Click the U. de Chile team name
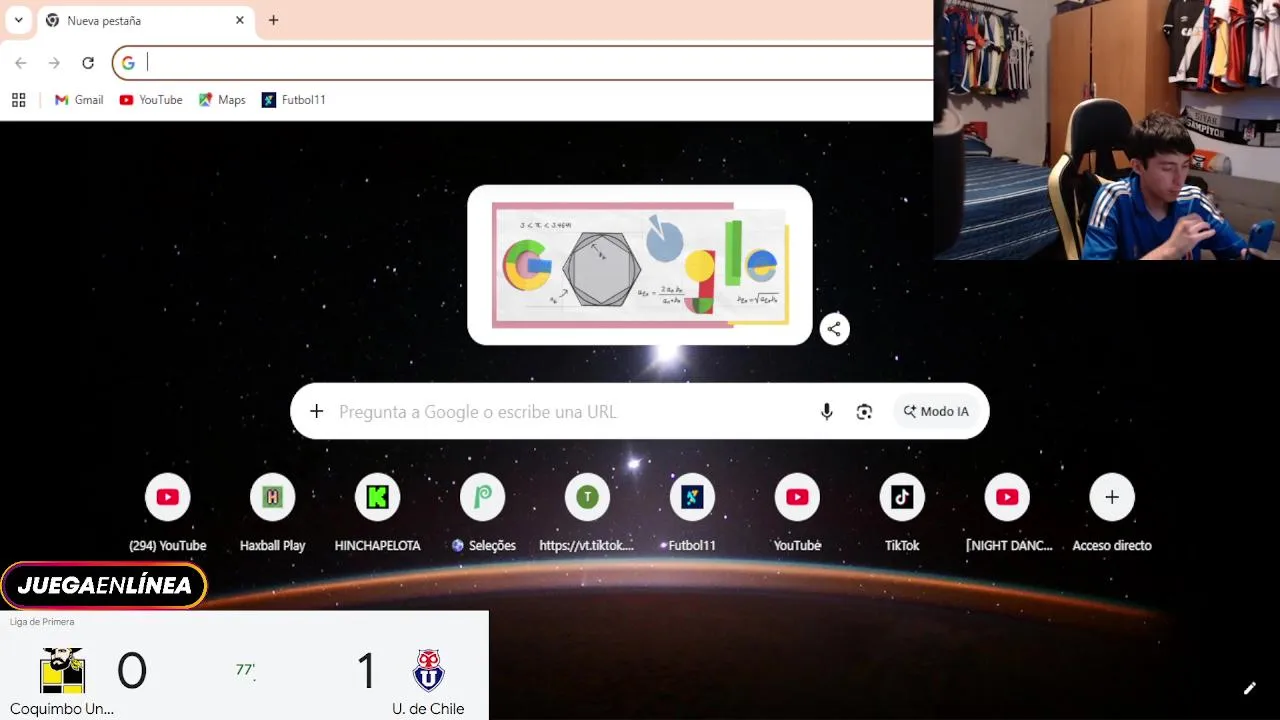This screenshot has height=720, width=1280. pos(428,709)
